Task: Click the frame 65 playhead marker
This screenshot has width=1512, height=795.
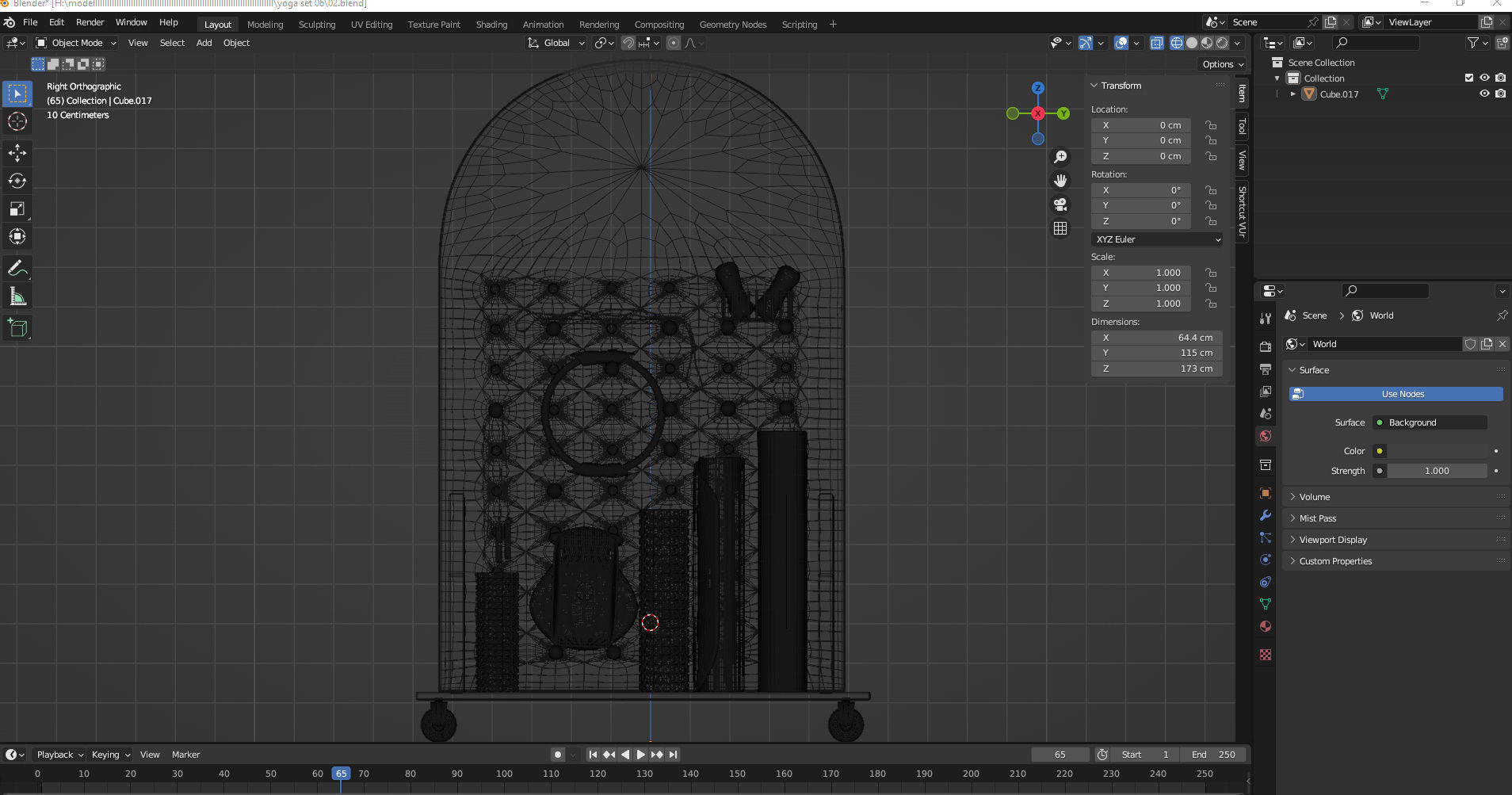Action: (x=341, y=774)
